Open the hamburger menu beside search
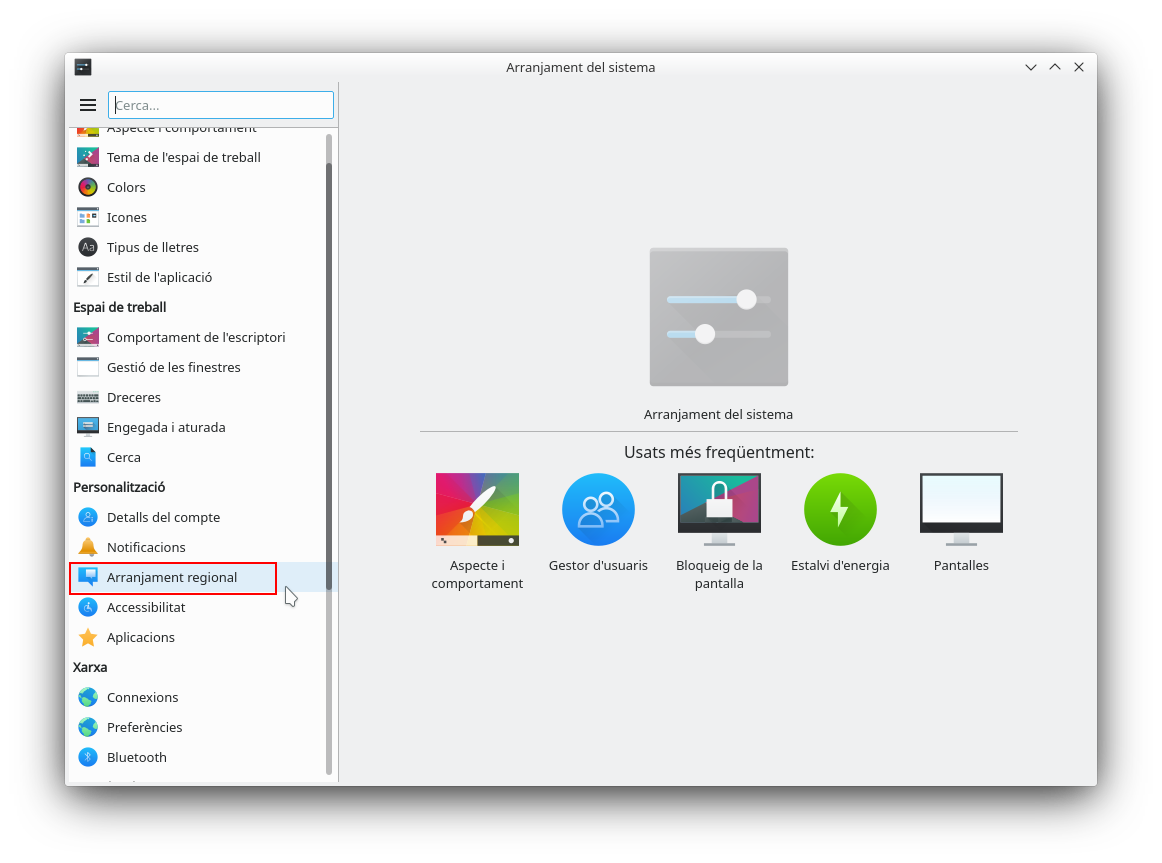The height and width of the screenshot is (863, 1162). pyautogui.click(x=88, y=105)
